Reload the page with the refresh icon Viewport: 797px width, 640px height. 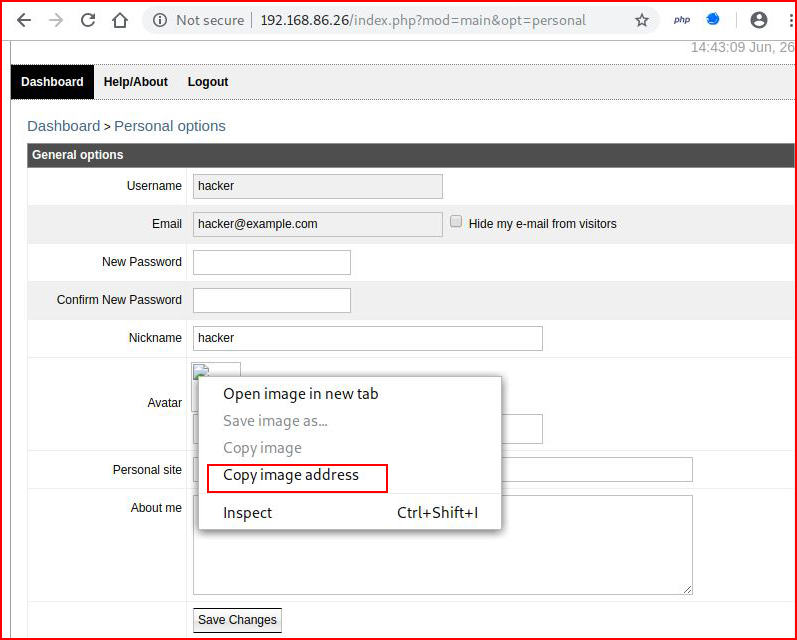pos(88,20)
